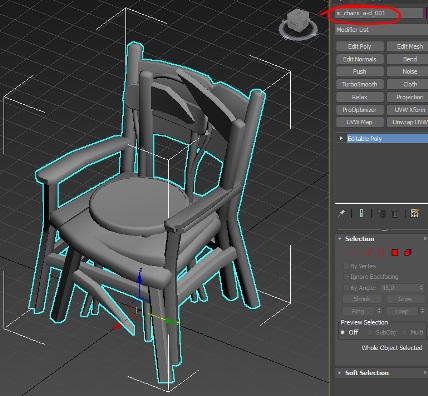Apply the Unwrap UVW modifier button

408,122
